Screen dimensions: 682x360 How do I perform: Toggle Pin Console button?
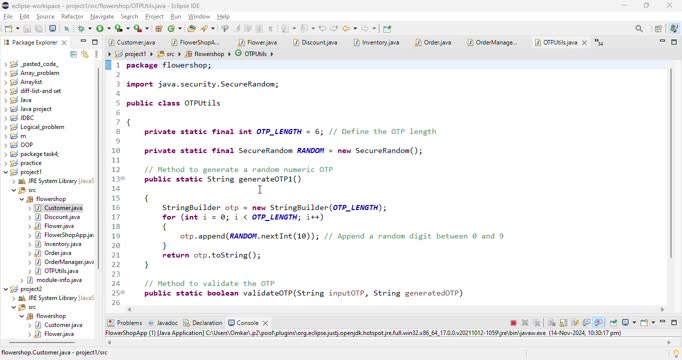(x=613, y=323)
